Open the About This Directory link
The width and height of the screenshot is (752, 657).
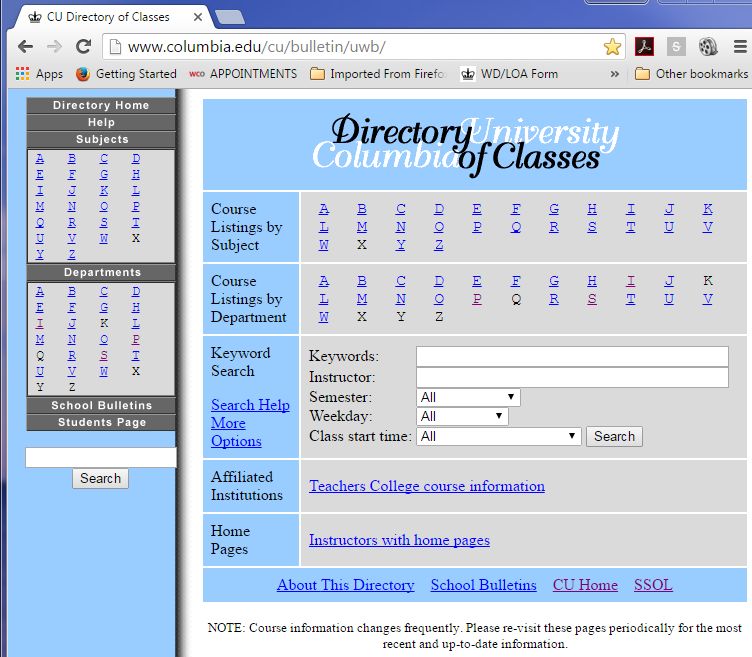345,585
